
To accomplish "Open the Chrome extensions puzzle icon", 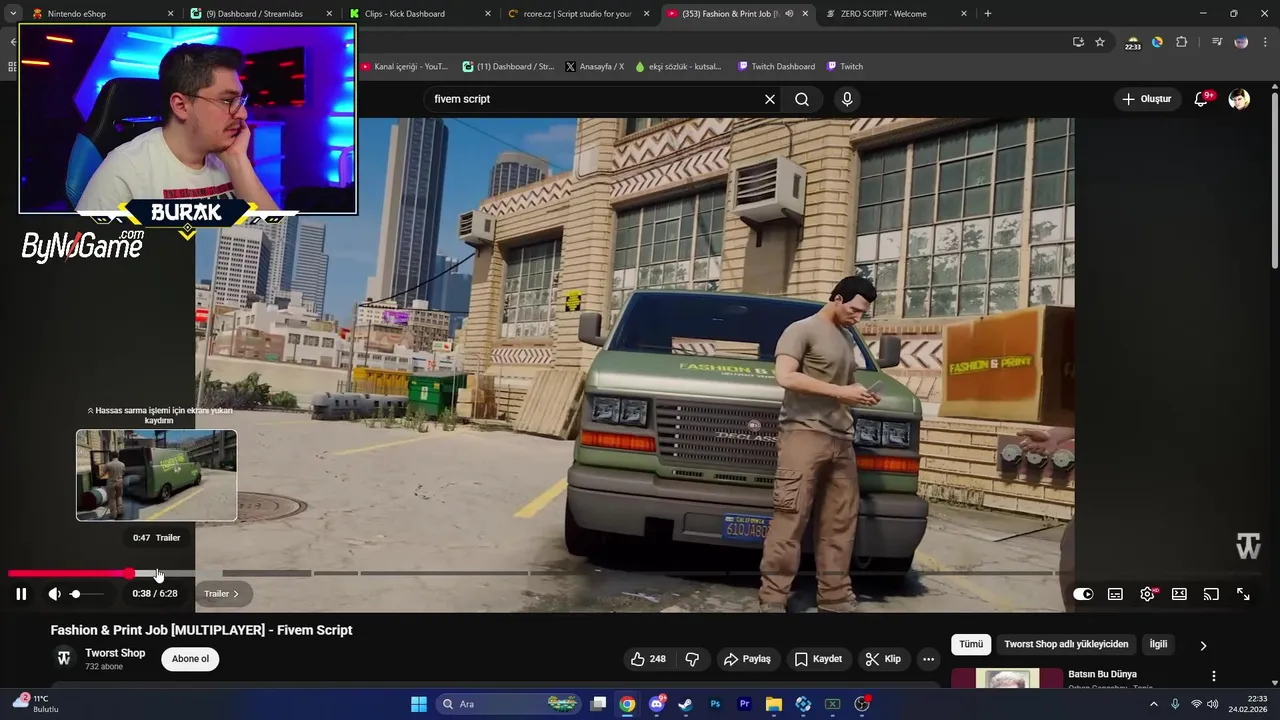I will coord(1182,42).
